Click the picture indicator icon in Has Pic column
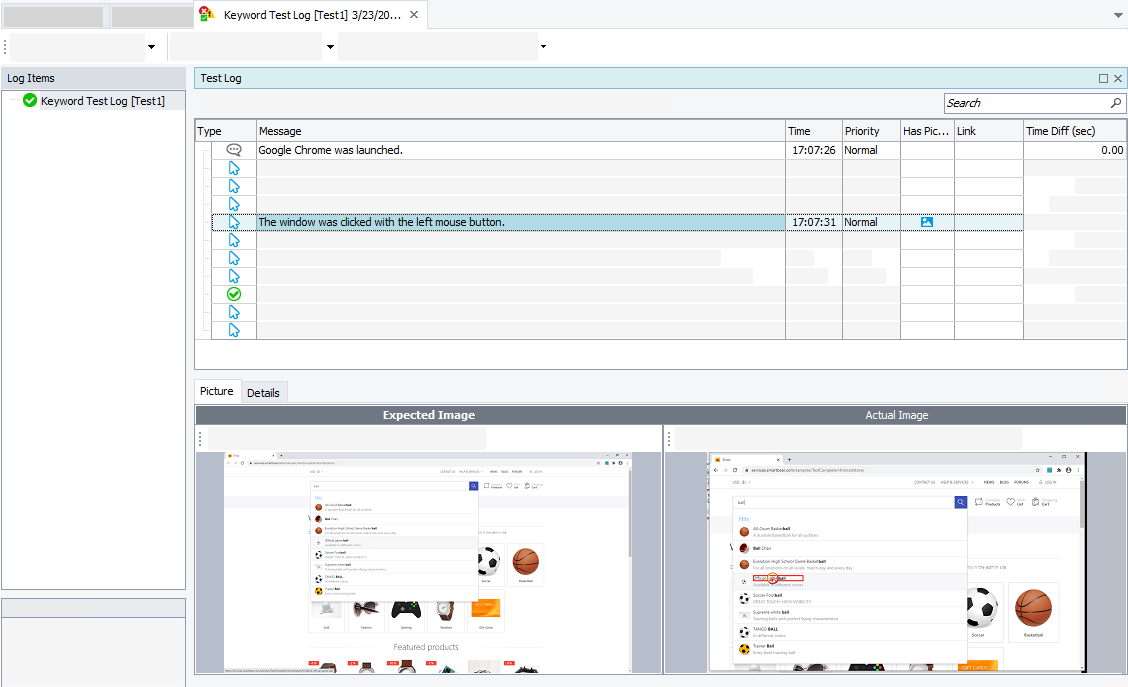The height and width of the screenshot is (687, 1128). pyautogui.click(x=926, y=222)
